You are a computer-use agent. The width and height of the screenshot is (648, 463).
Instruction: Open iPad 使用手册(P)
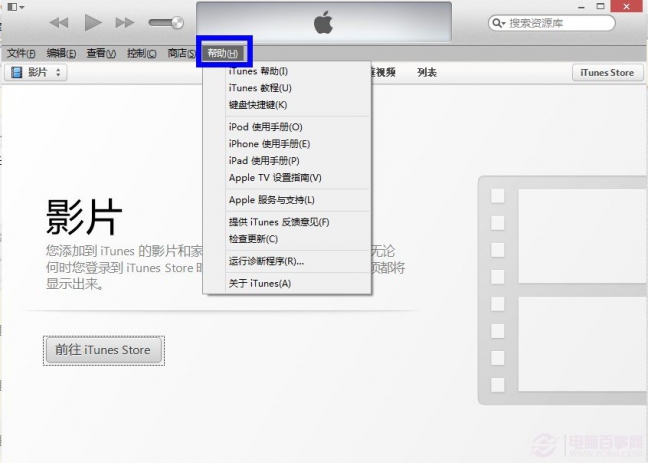264,161
